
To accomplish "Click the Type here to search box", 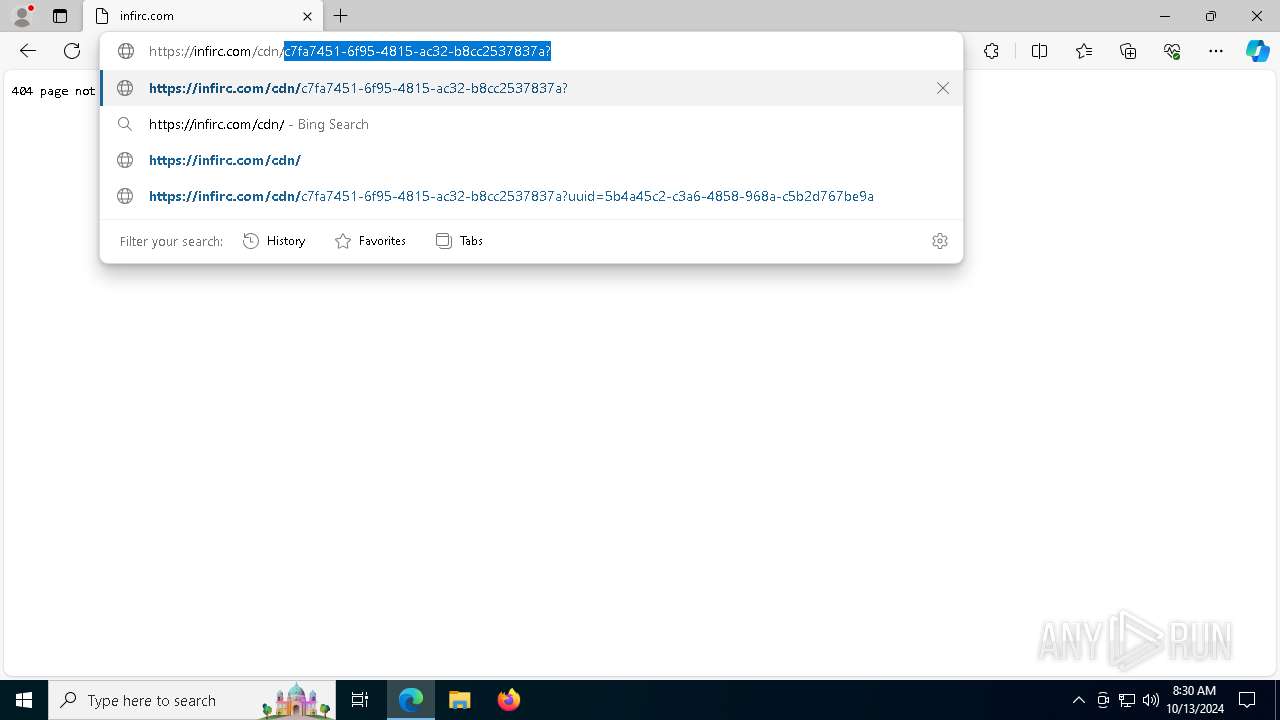I will tap(192, 700).
